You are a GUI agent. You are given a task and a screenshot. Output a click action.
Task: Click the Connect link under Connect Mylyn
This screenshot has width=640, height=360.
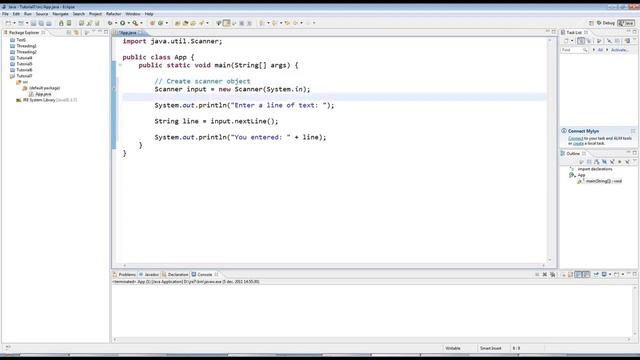(576, 138)
